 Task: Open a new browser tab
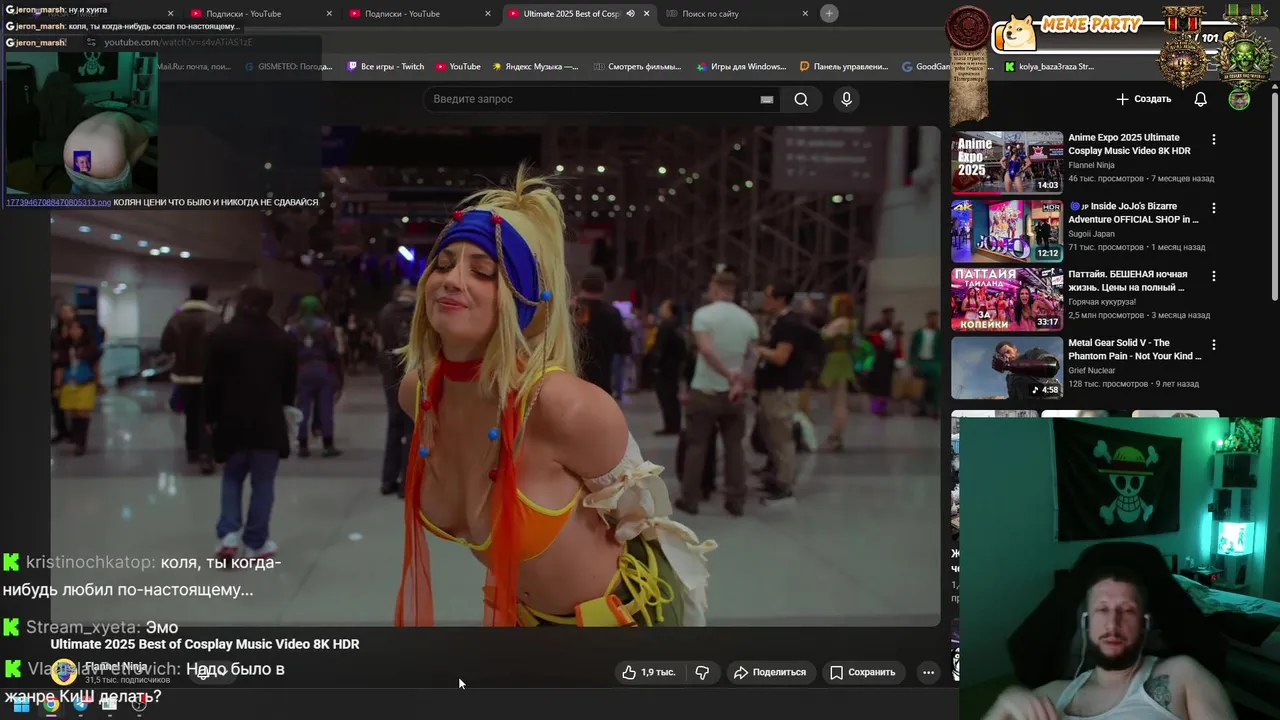(829, 13)
